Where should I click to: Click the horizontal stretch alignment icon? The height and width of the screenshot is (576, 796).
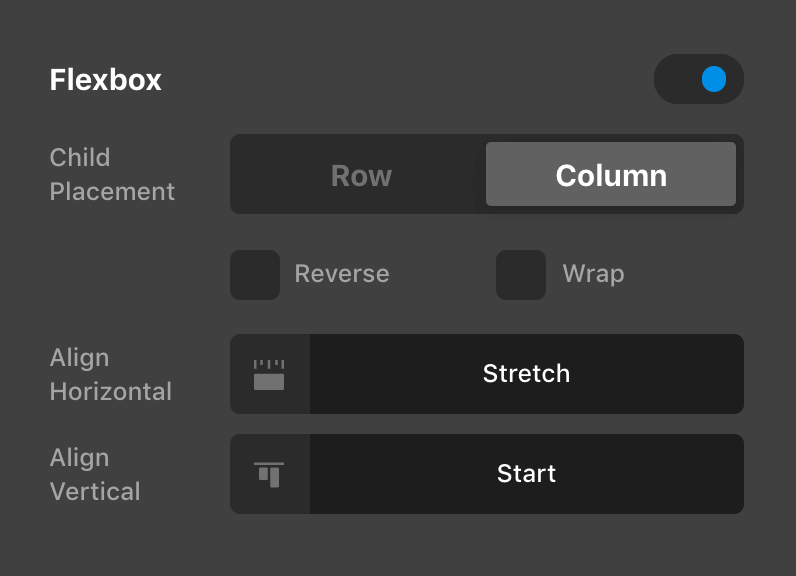click(269, 374)
